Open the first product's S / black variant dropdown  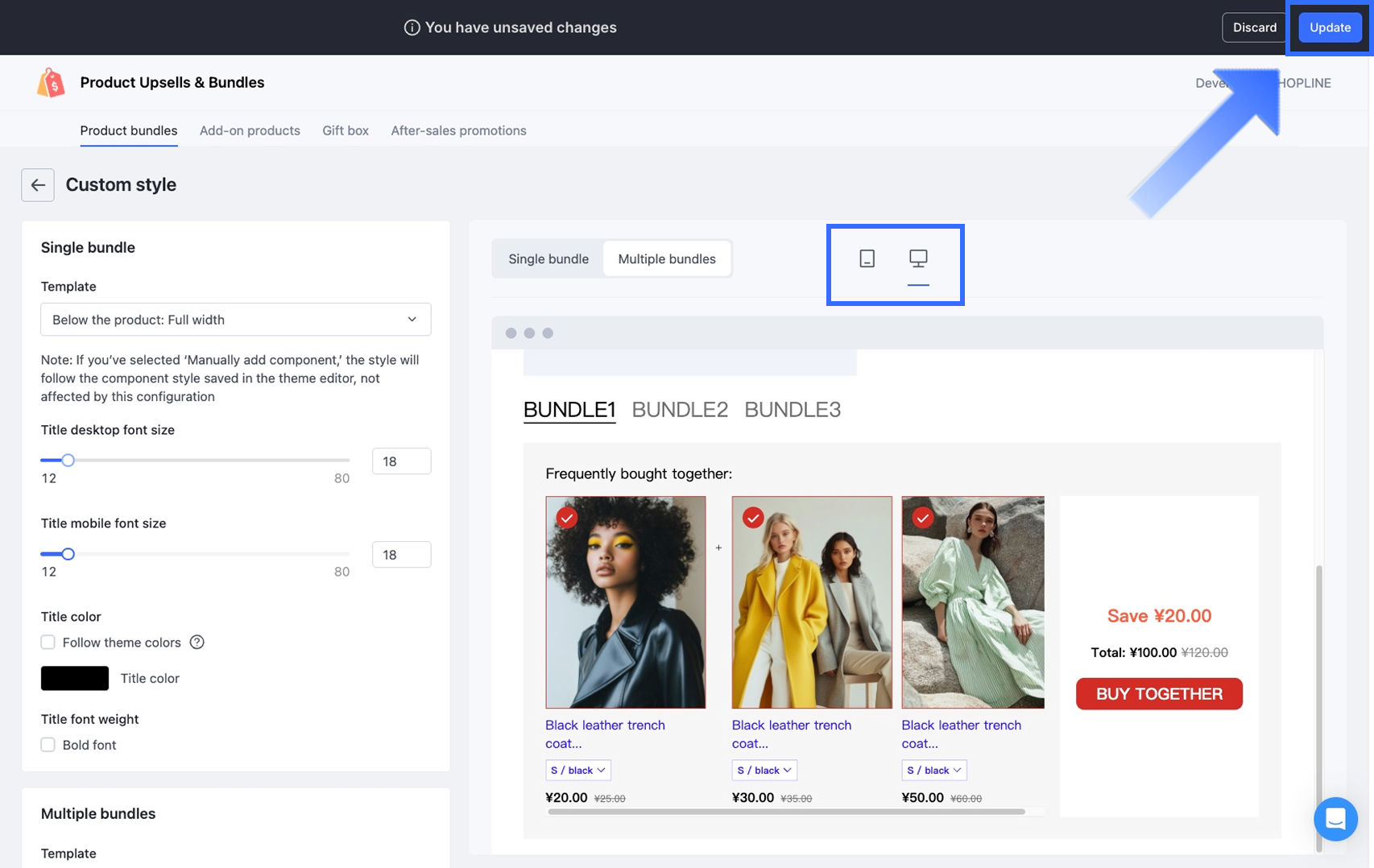577,771
